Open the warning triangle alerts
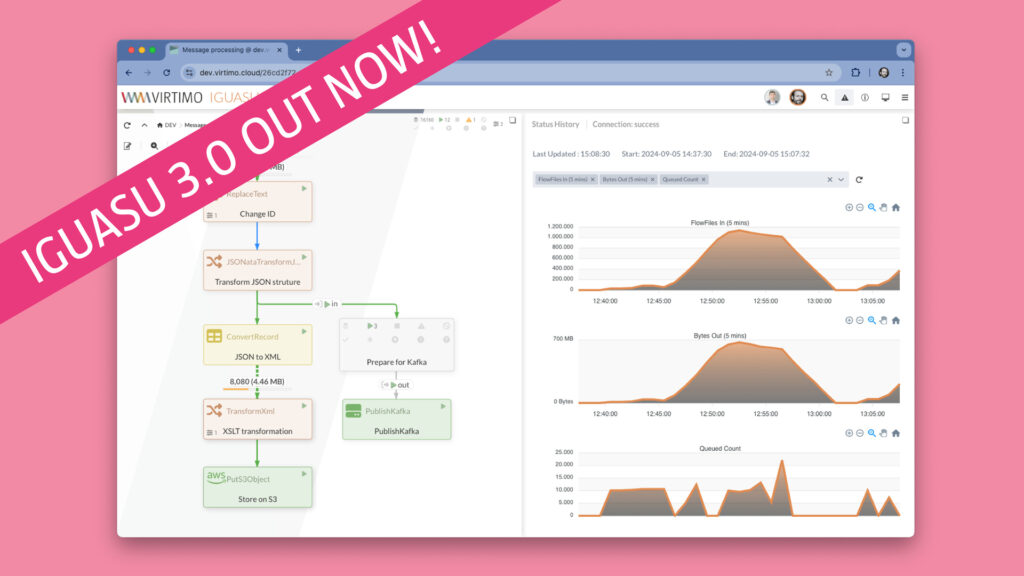This screenshot has height=576, width=1024. click(844, 97)
